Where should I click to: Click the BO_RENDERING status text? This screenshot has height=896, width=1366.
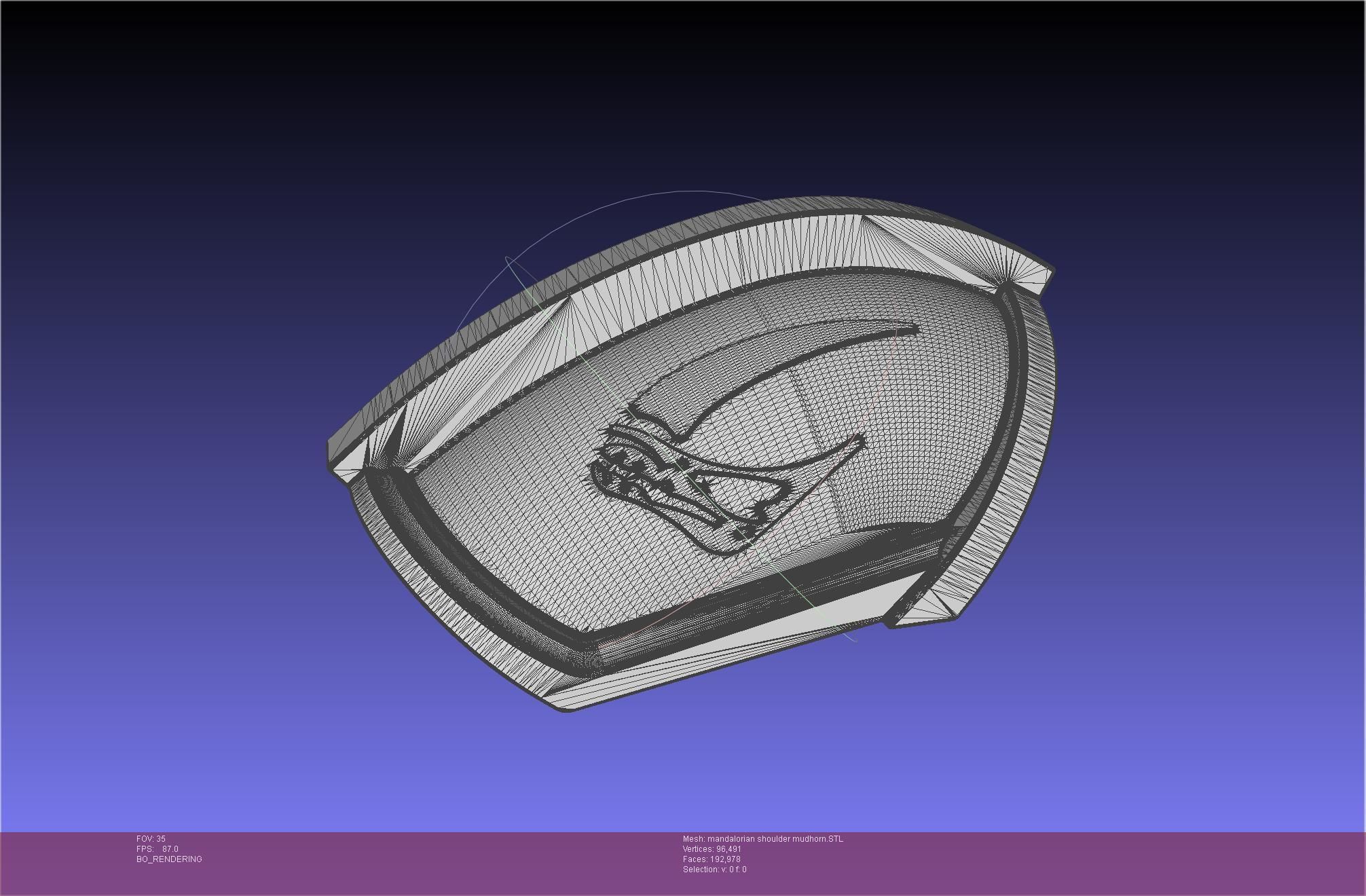(169, 859)
